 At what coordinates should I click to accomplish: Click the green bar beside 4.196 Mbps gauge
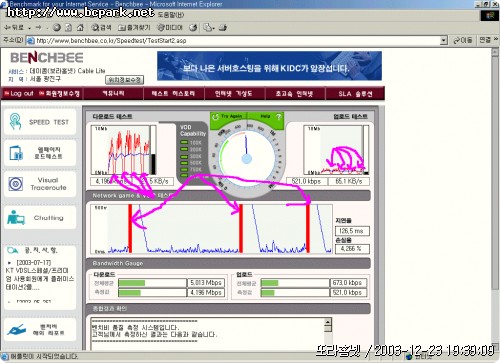click(130, 293)
